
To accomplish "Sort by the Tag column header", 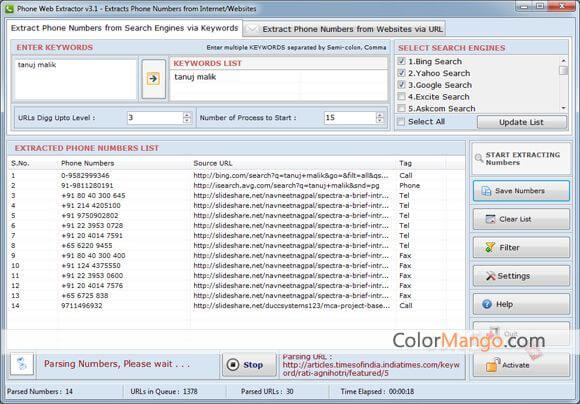I will [x=405, y=163].
